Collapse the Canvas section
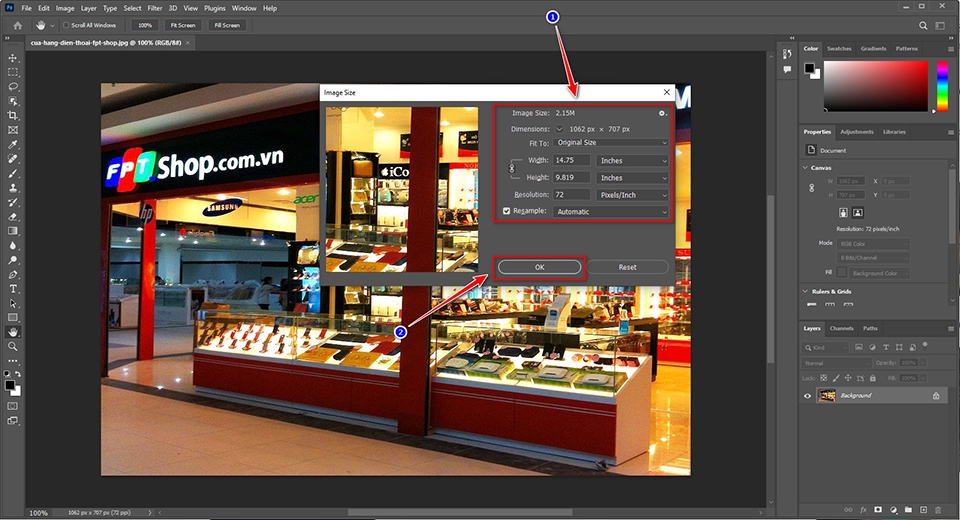This screenshot has height=520, width=960. click(x=805, y=168)
